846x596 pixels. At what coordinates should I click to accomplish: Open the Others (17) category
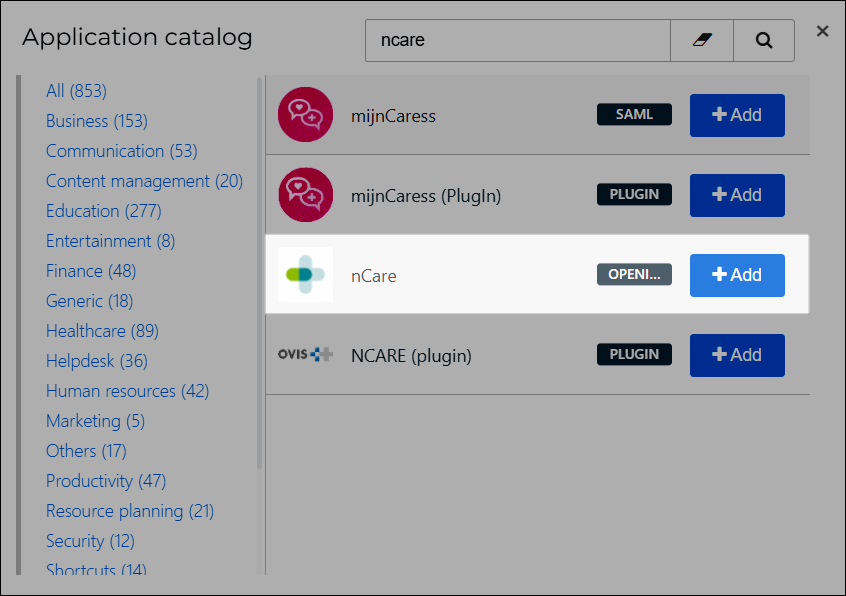(x=86, y=451)
